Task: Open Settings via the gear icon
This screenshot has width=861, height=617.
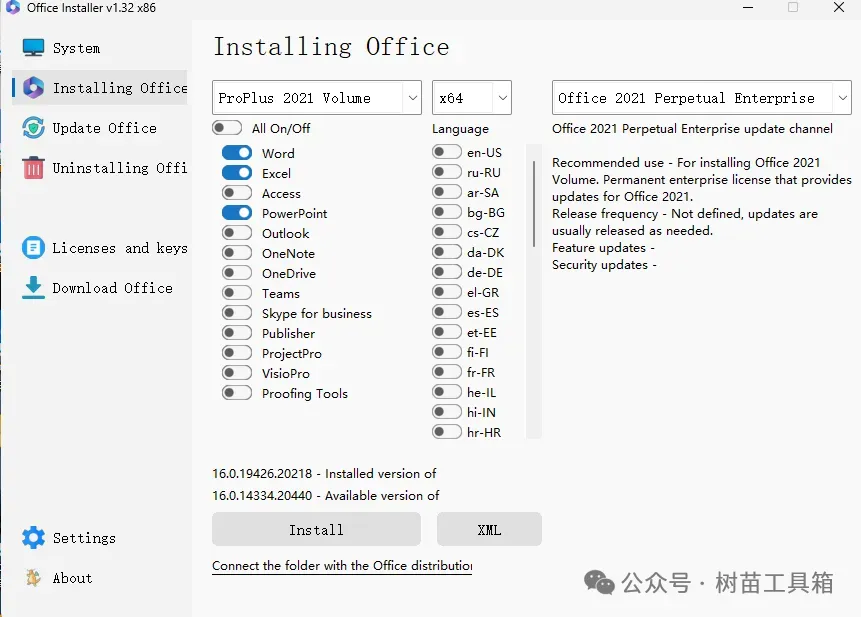Action: tap(34, 538)
